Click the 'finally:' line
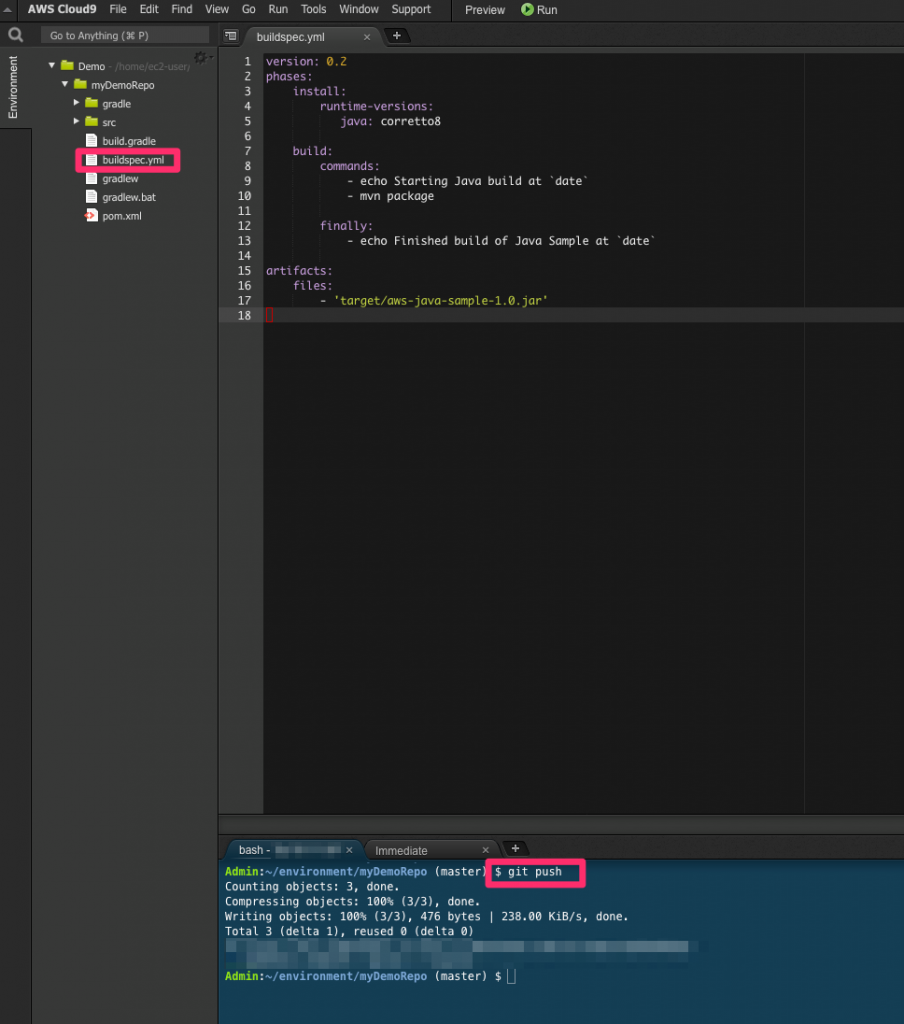This screenshot has width=904, height=1024. pos(346,225)
